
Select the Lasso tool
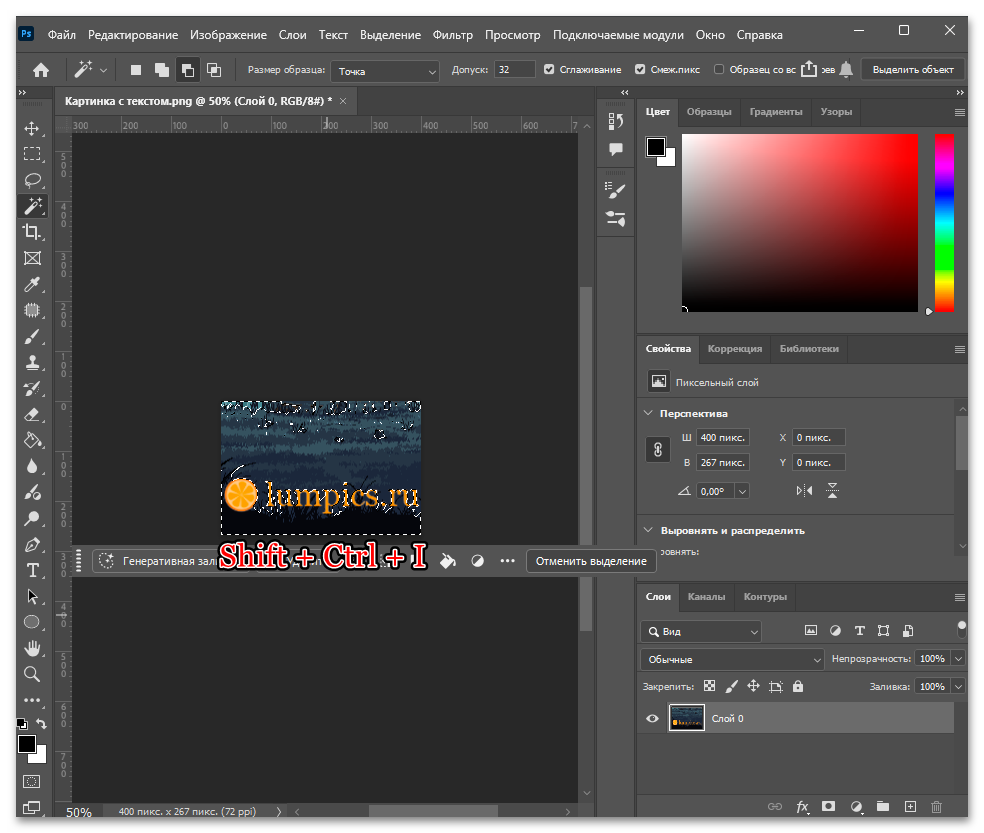coord(32,181)
